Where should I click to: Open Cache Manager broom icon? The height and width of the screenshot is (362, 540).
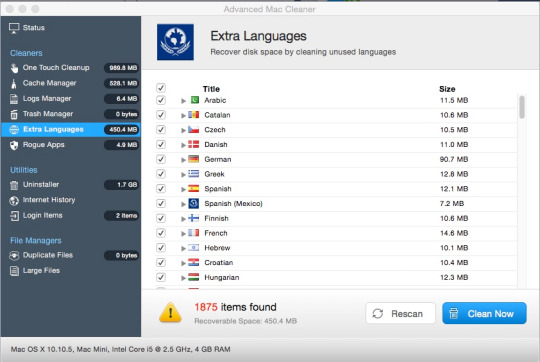14,84
